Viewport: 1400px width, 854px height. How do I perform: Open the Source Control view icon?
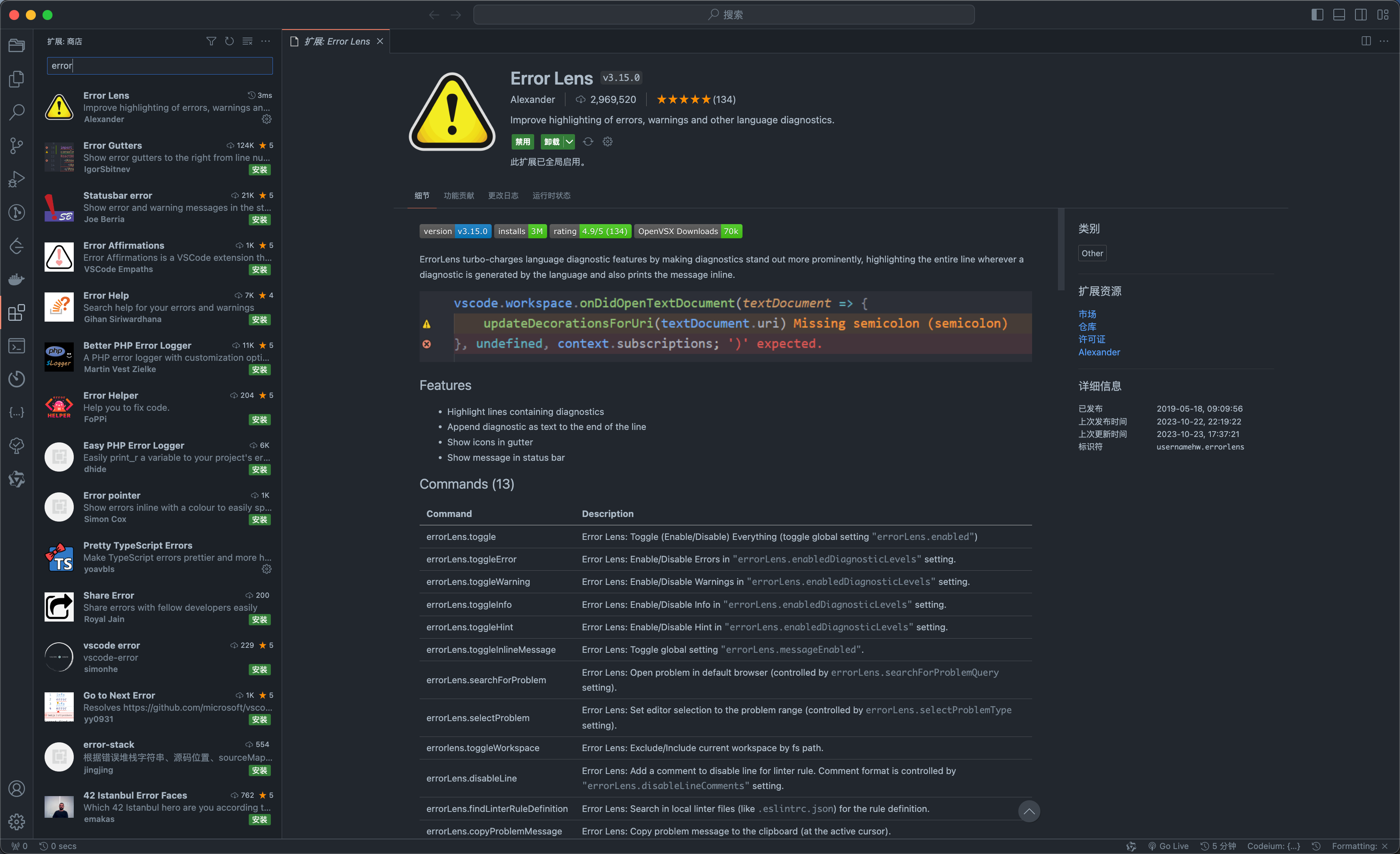[17, 145]
